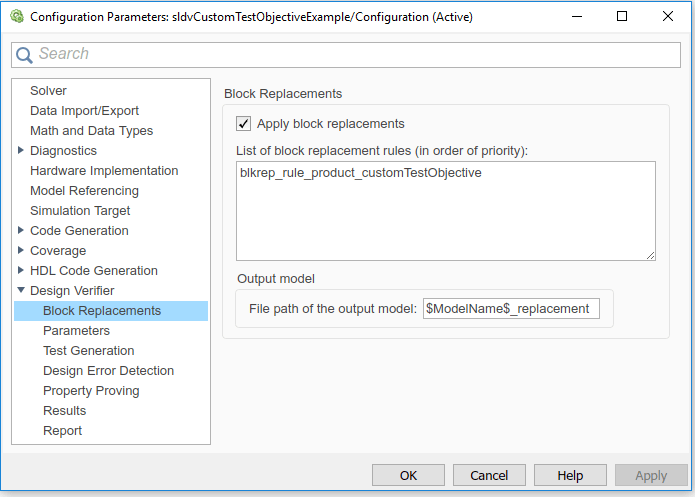
Task: Click the search magnifier icon
Action: pos(25,55)
